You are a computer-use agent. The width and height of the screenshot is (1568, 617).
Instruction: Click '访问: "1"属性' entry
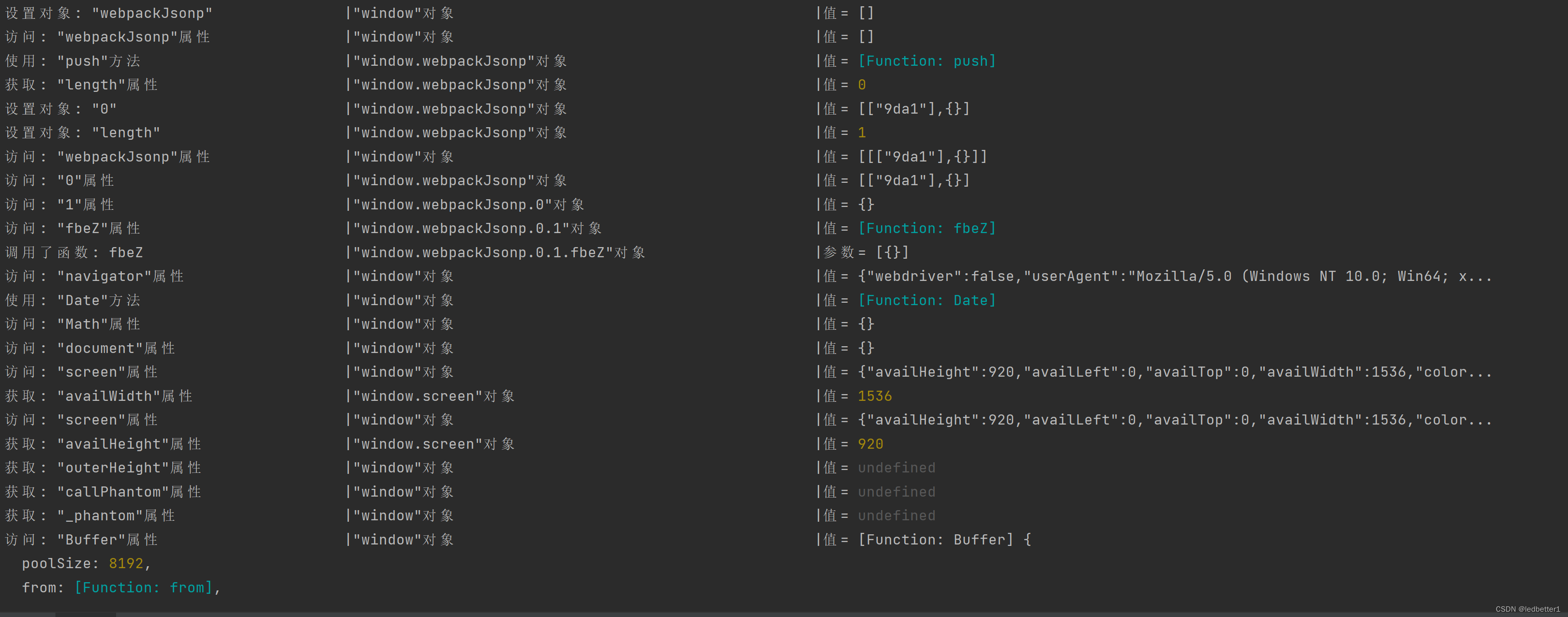coord(60,205)
